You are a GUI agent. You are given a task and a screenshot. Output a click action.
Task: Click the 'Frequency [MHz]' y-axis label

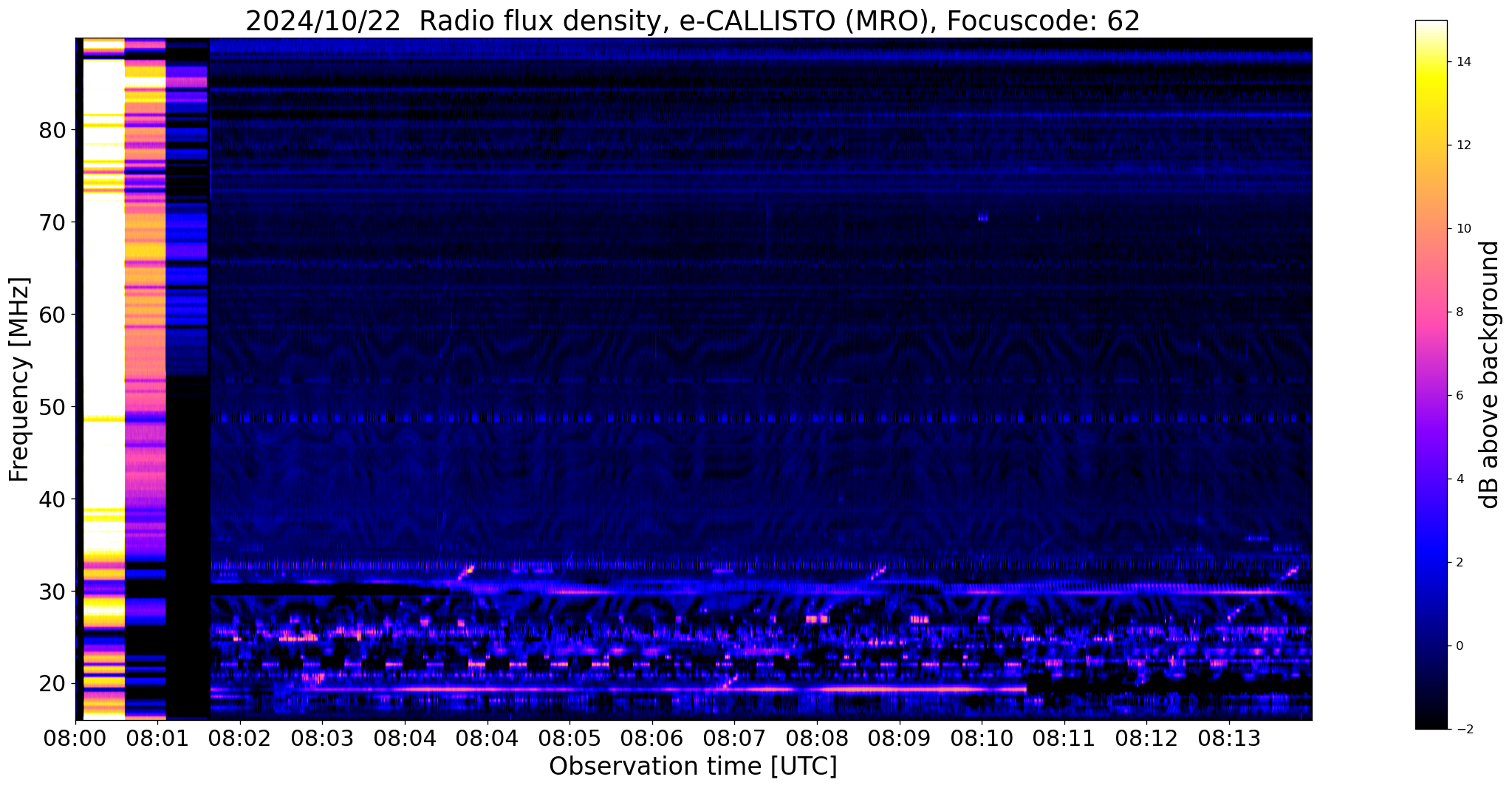coord(20,380)
